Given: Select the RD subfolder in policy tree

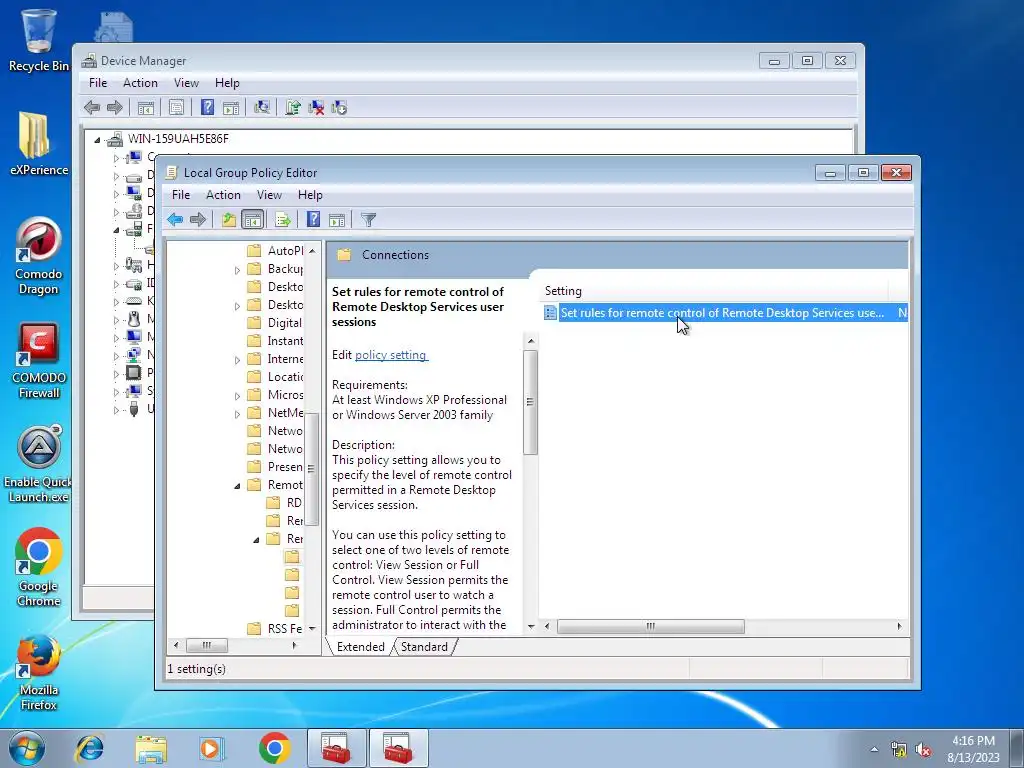Looking at the screenshot, I should click(x=285, y=503).
